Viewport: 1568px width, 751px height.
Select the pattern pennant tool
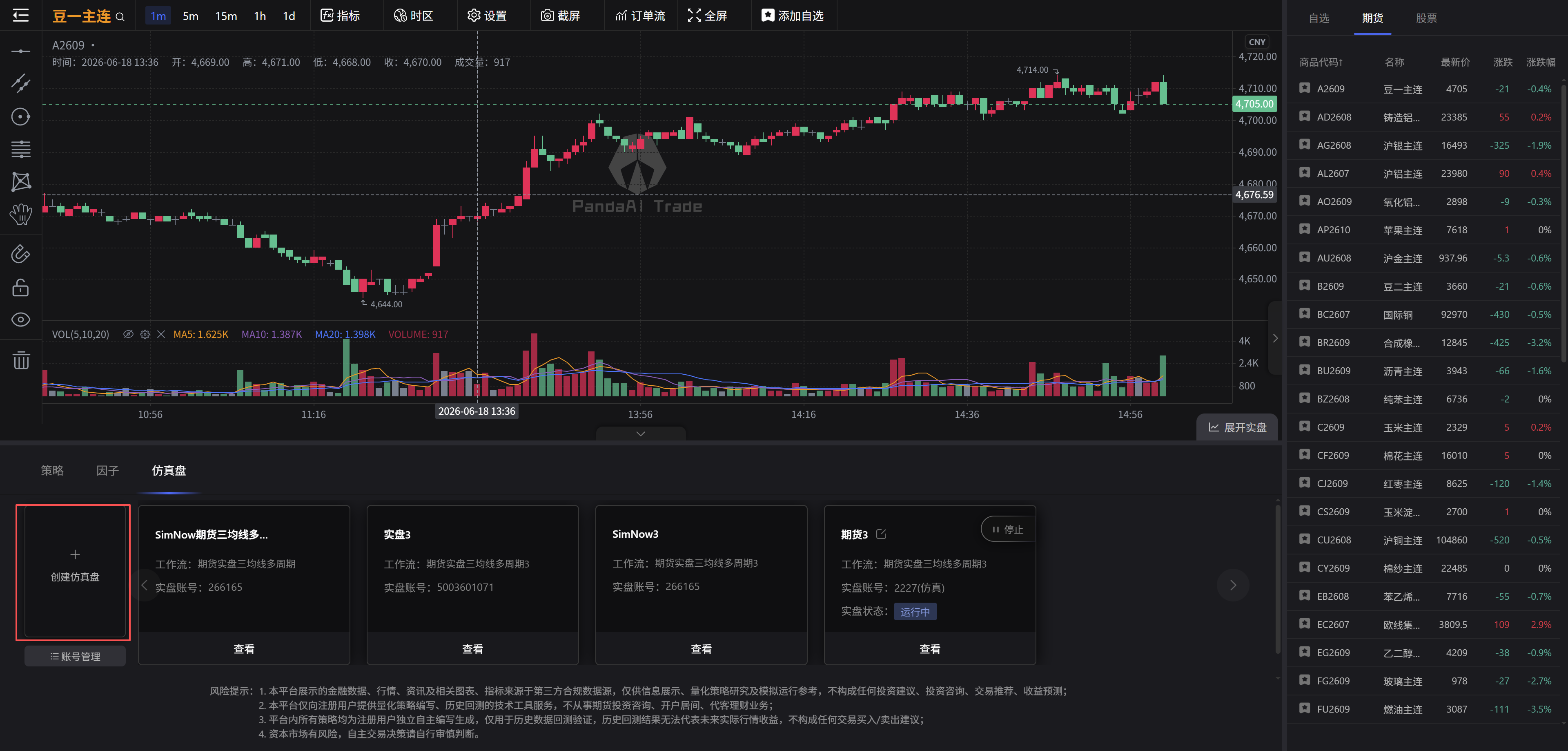pyautogui.click(x=21, y=181)
